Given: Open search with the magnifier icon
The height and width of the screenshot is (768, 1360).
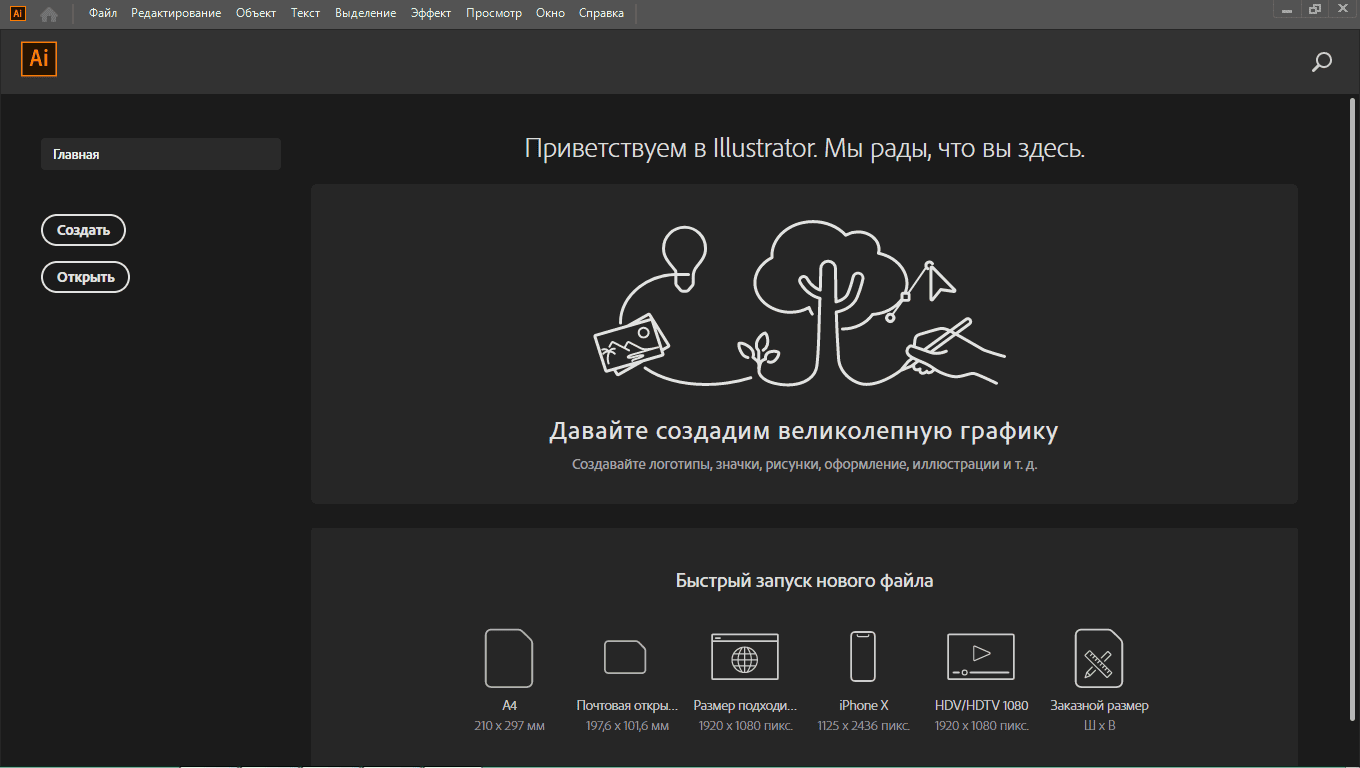Looking at the screenshot, I should coord(1321,62).
